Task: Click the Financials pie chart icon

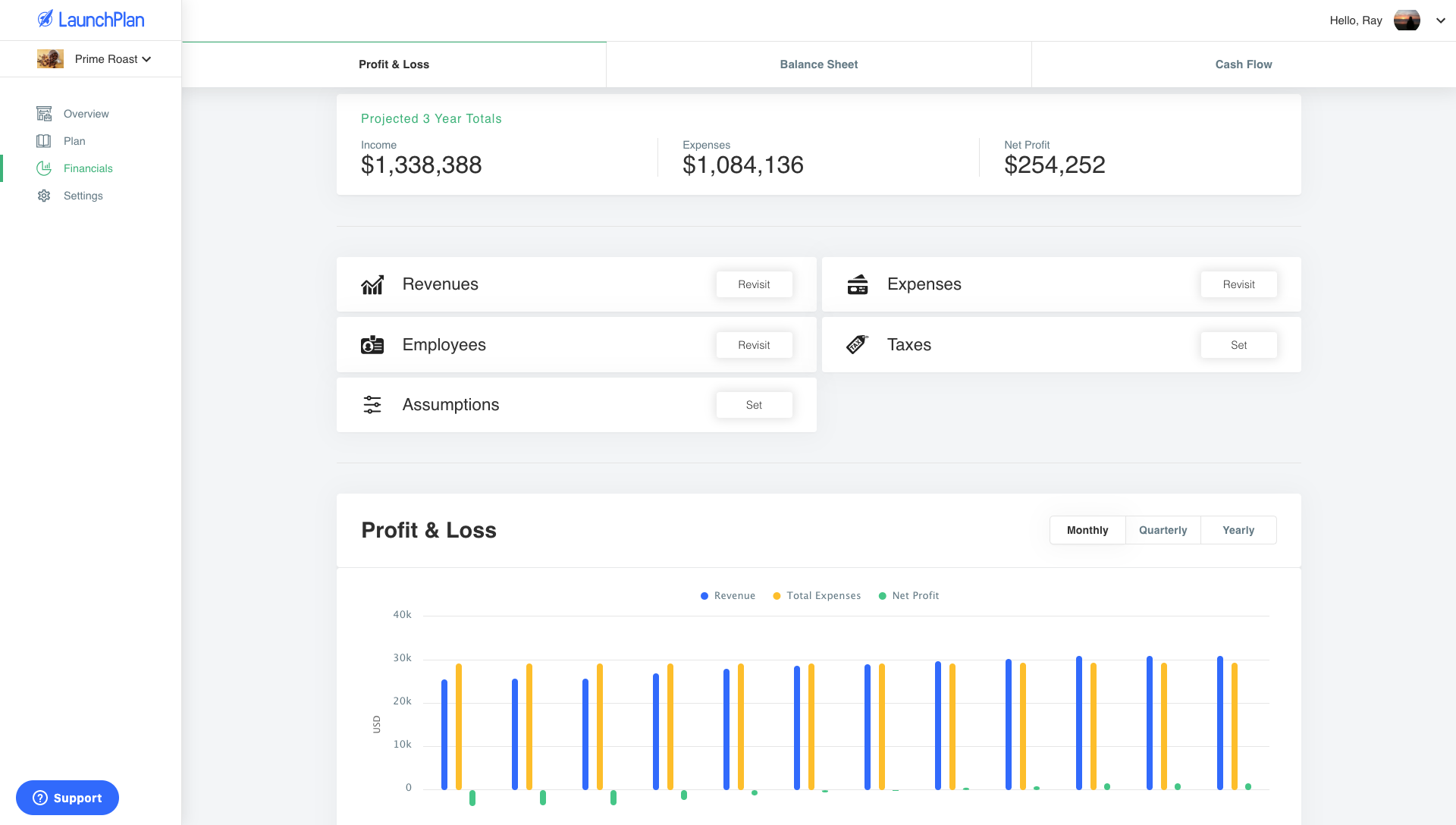Action: pyautogui.click(x=44, y=168)
